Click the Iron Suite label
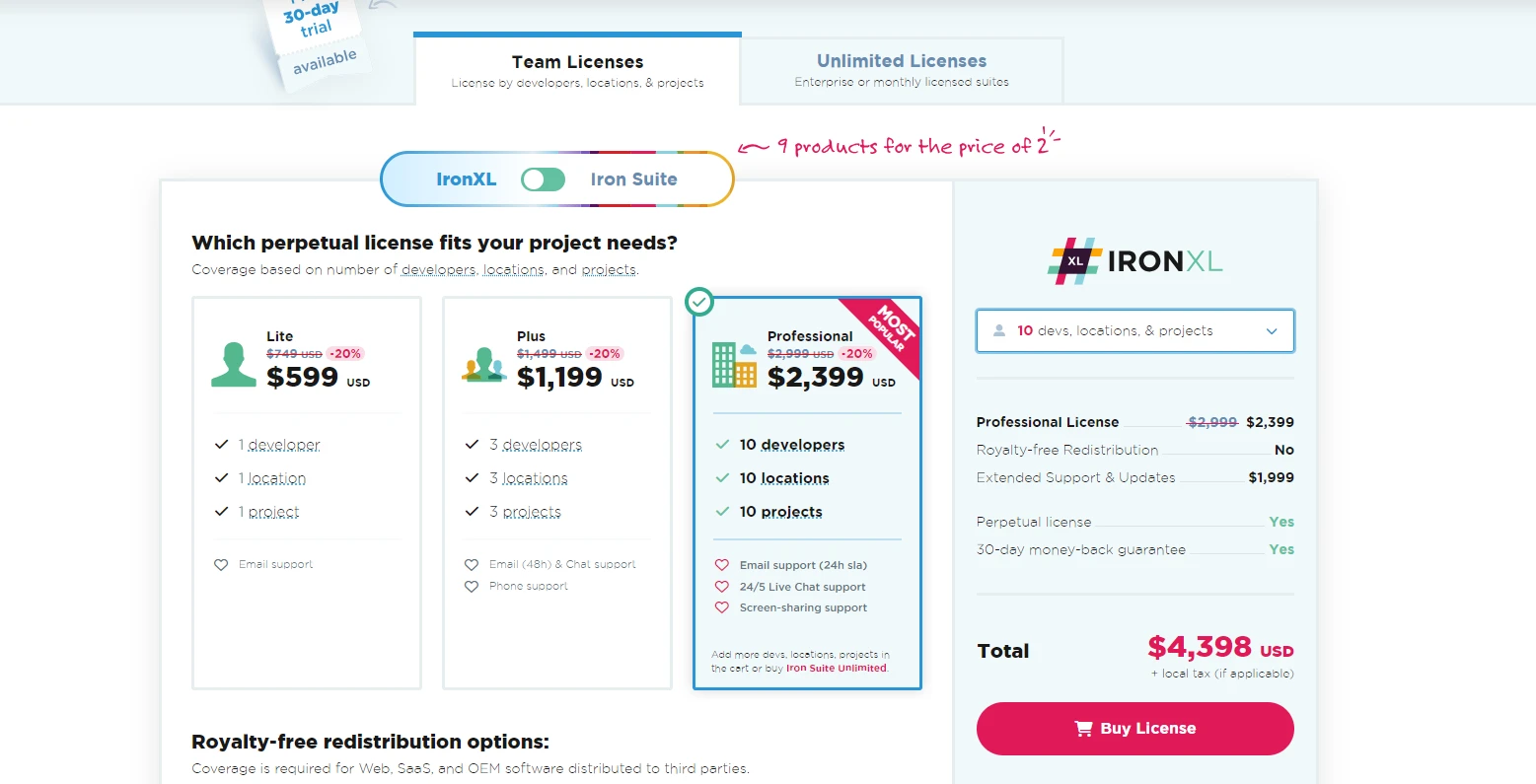This screenshot has height=784, width=1536. (x=633, y=179)
